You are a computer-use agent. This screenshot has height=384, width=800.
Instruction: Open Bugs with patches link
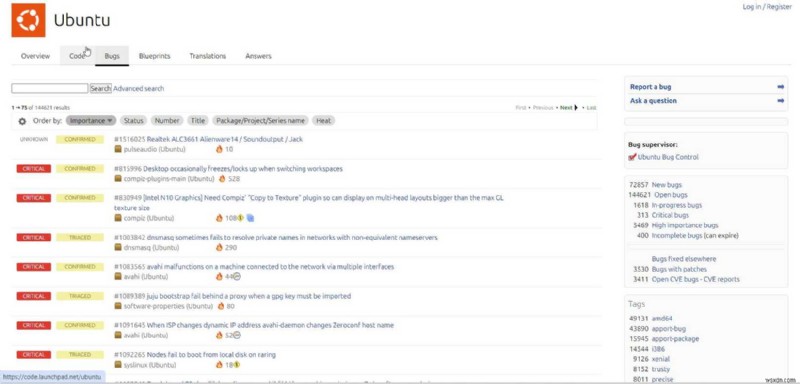679,269
